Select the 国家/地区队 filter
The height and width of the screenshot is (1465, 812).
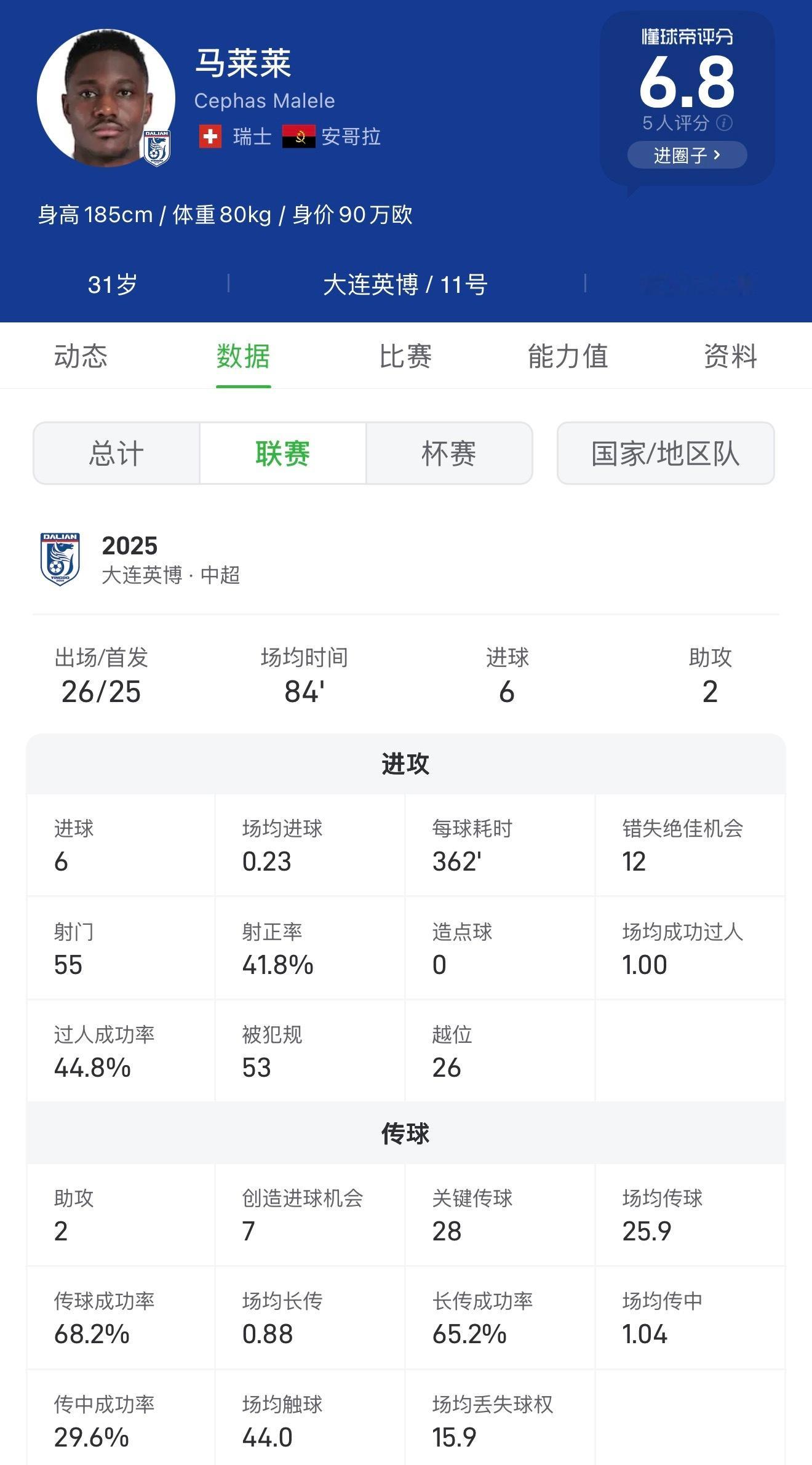click(x=665, y=453)
